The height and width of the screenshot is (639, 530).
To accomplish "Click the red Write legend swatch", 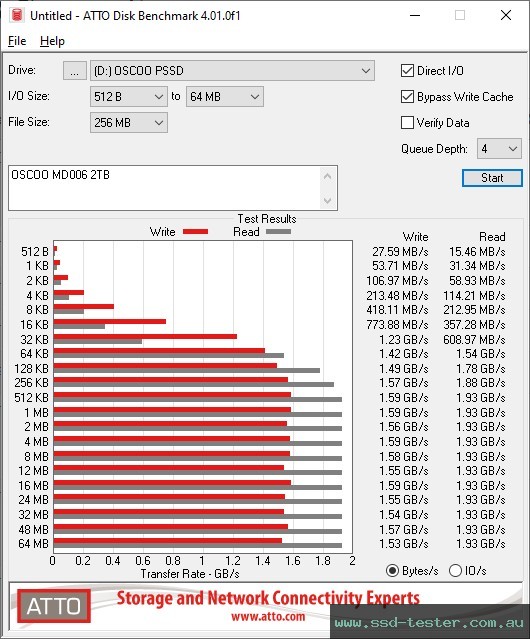I will coord(196,232).
